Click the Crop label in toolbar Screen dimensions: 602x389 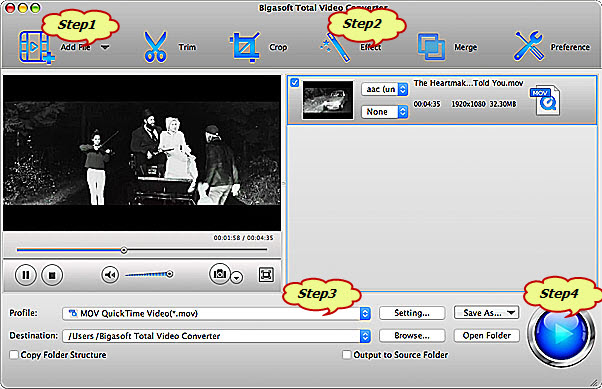[278, 47]
